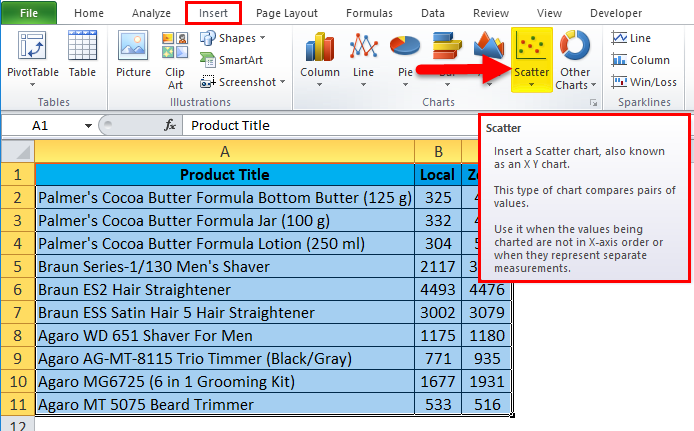Image resolution: width=694 pixels, height=431 pixels.
Task: Open the Shapes gallery
Action: tap(232, 38)
